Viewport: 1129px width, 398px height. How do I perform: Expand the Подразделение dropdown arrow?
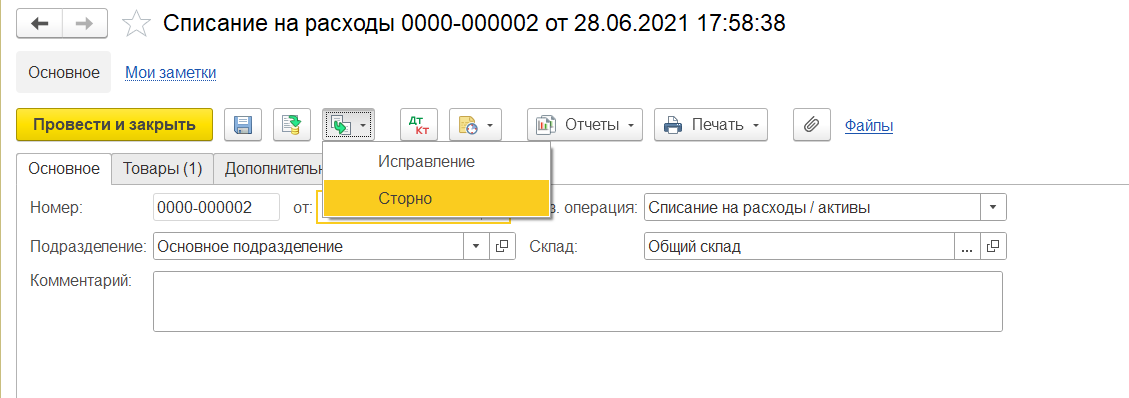pyautogui.click(x=476, y=246)
